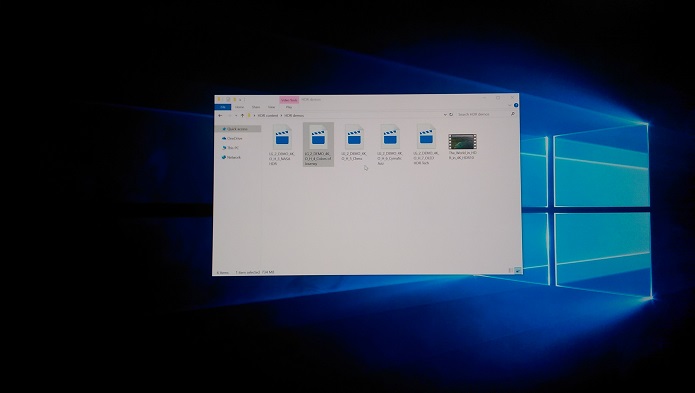Open the Share ribbon tab
The width and height of the screenshot is (695, 393).
[x=256, y=107]
